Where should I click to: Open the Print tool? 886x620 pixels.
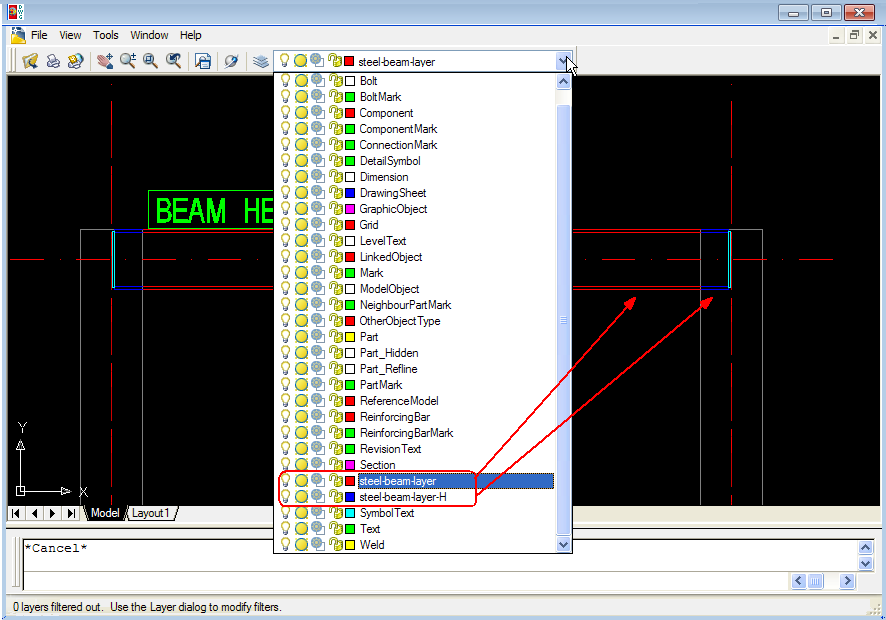(53, 60)
